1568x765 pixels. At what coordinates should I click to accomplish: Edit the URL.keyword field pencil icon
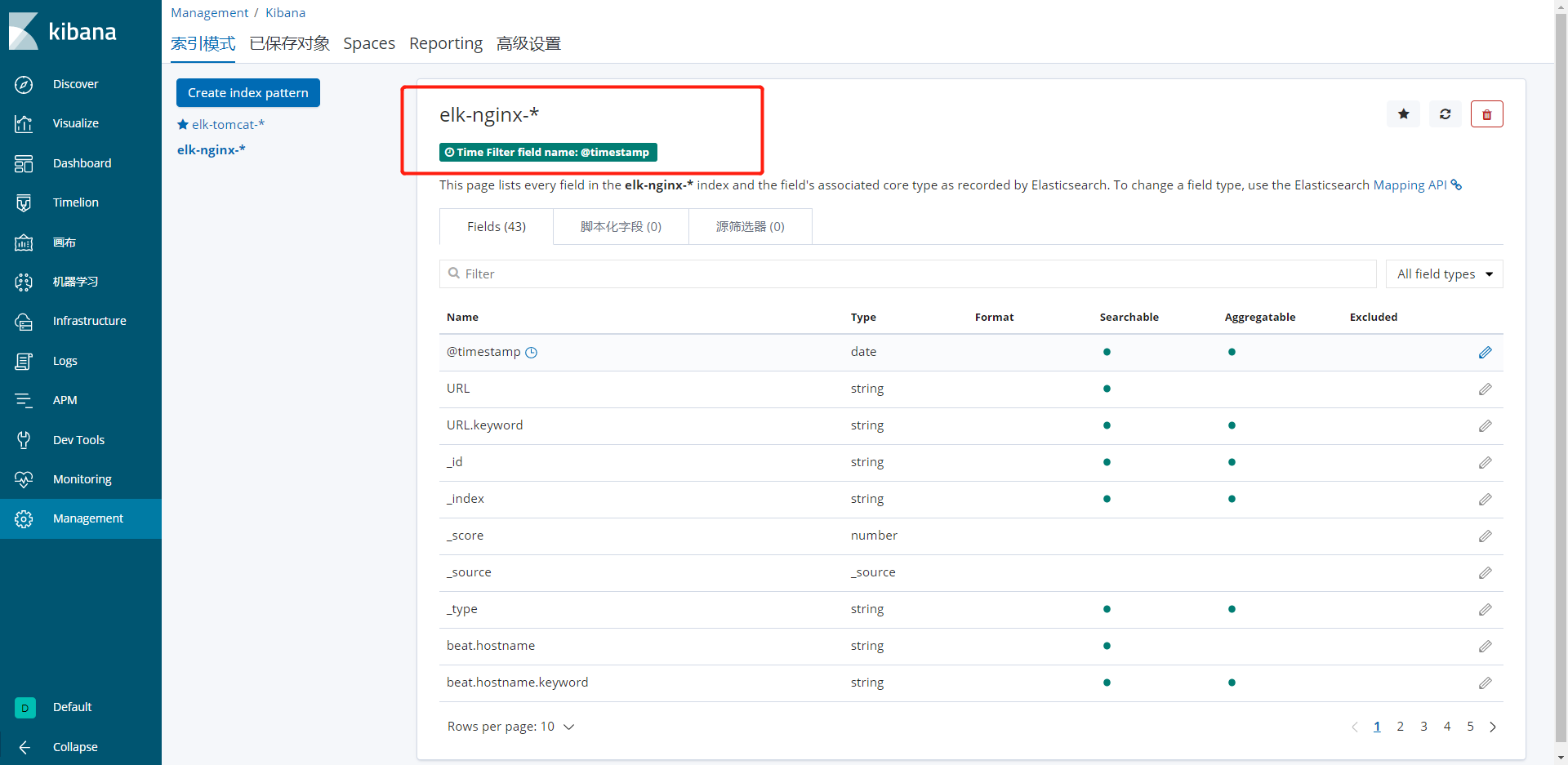[x=1485, y=426]
